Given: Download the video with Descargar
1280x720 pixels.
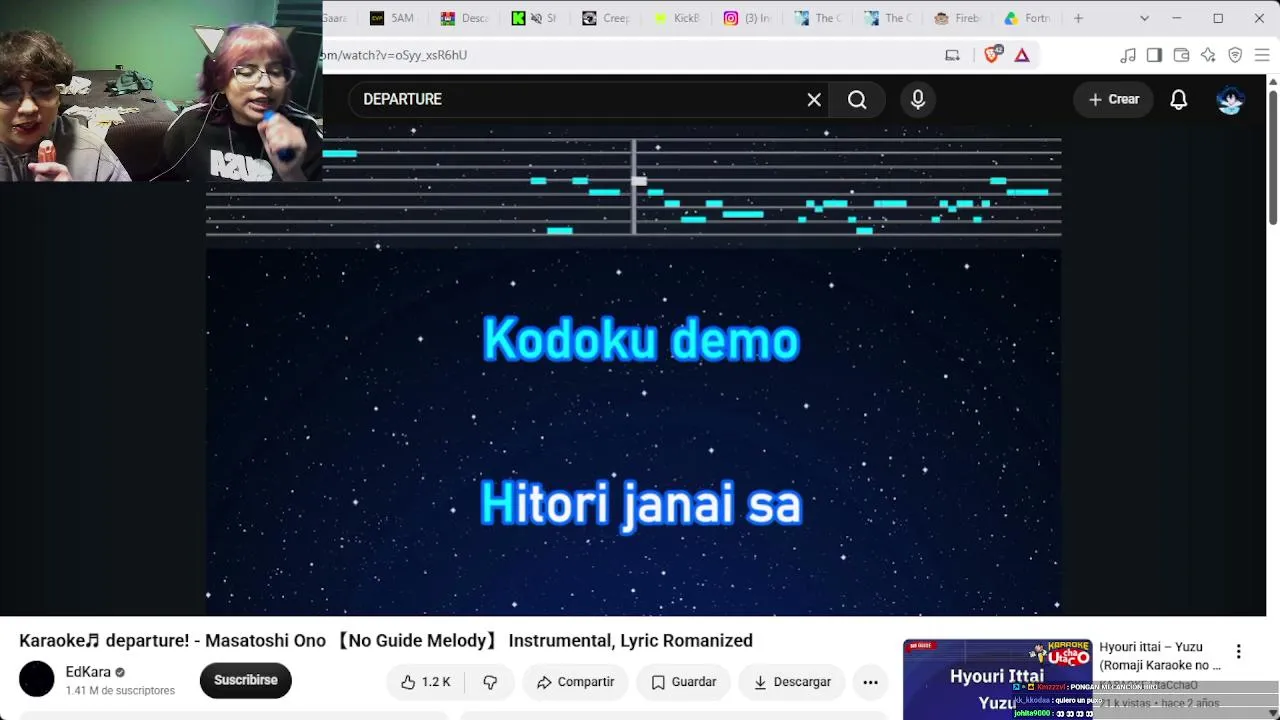Looking at the screenshot, I should (792, 682).
